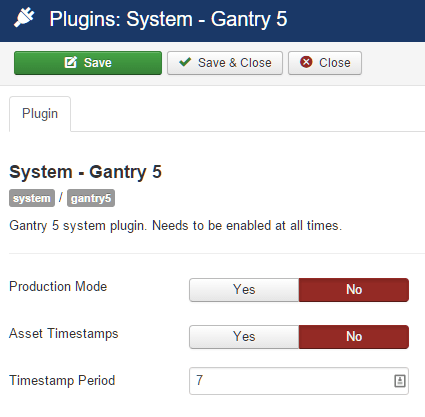Click the Asset Timestamps label
This screenshot has height=417, width=425.
64,334
